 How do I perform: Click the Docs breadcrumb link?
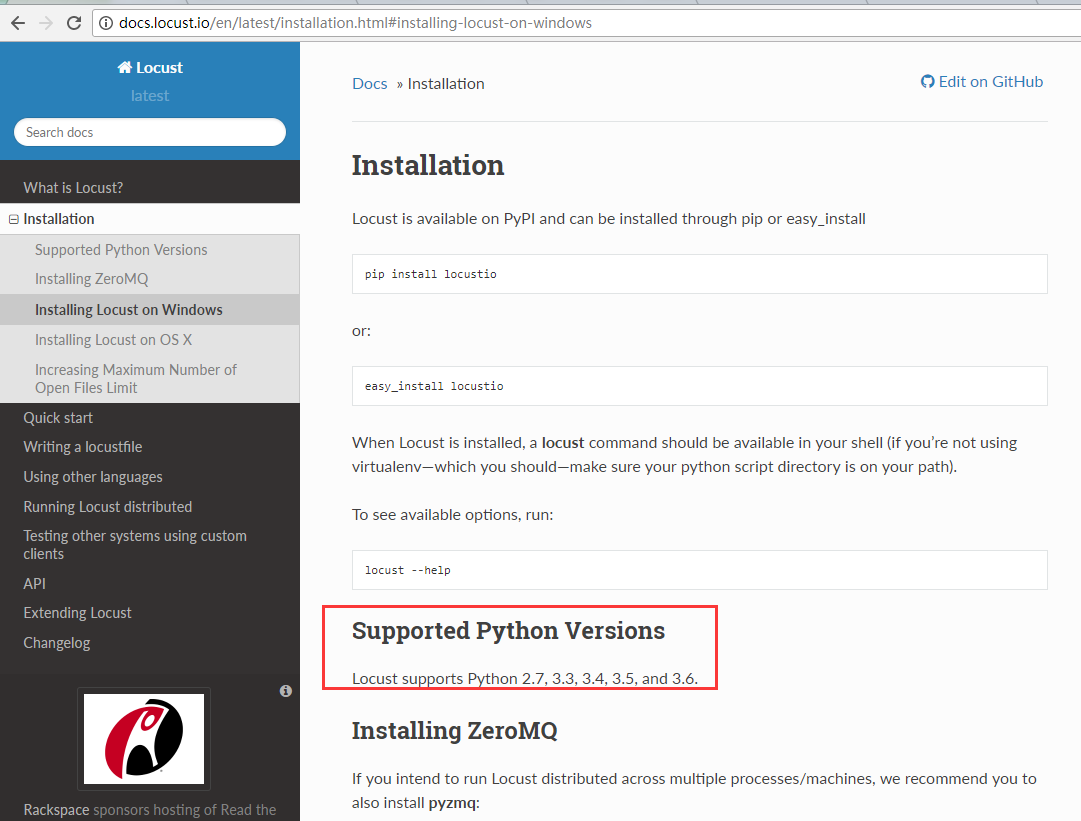click(370, 84)
